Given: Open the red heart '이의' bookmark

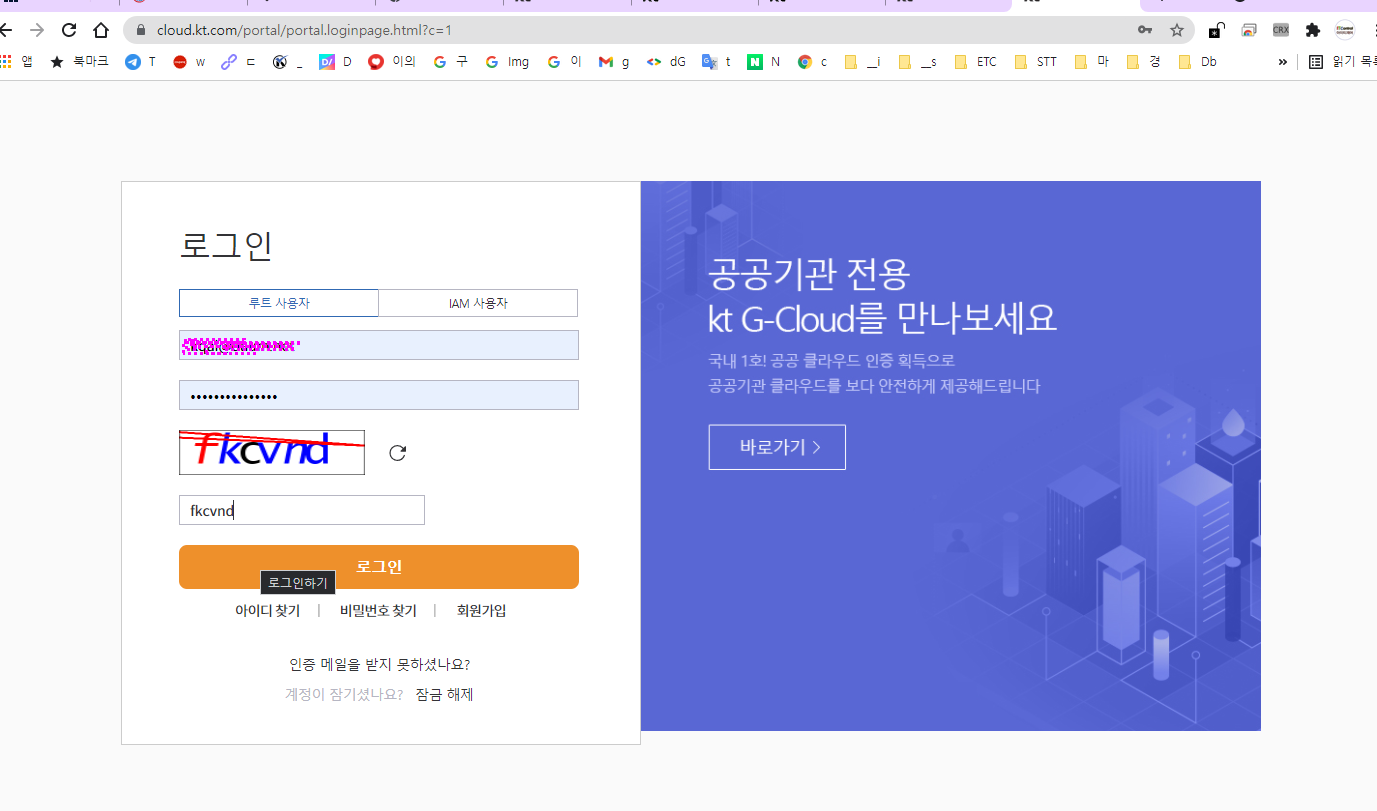Looking at the screenshot, I should 392,62.
